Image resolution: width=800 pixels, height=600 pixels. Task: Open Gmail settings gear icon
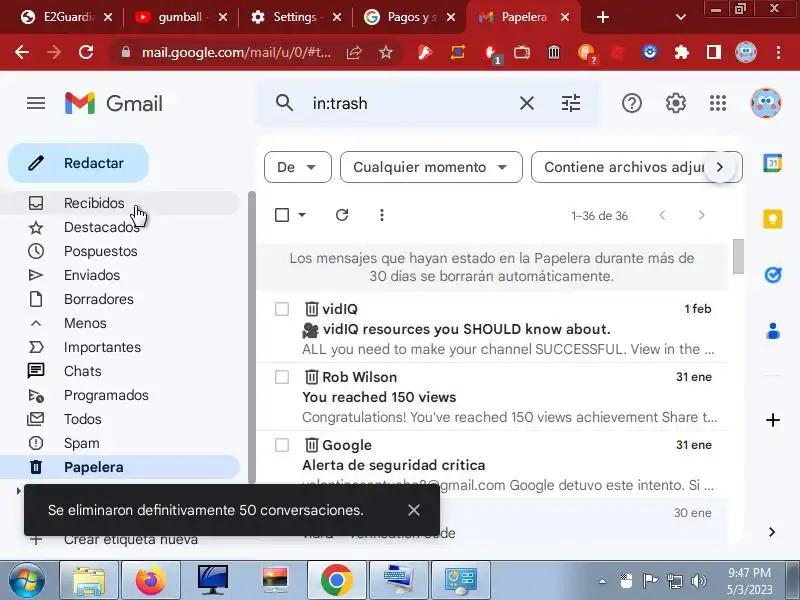click(676, 103)
